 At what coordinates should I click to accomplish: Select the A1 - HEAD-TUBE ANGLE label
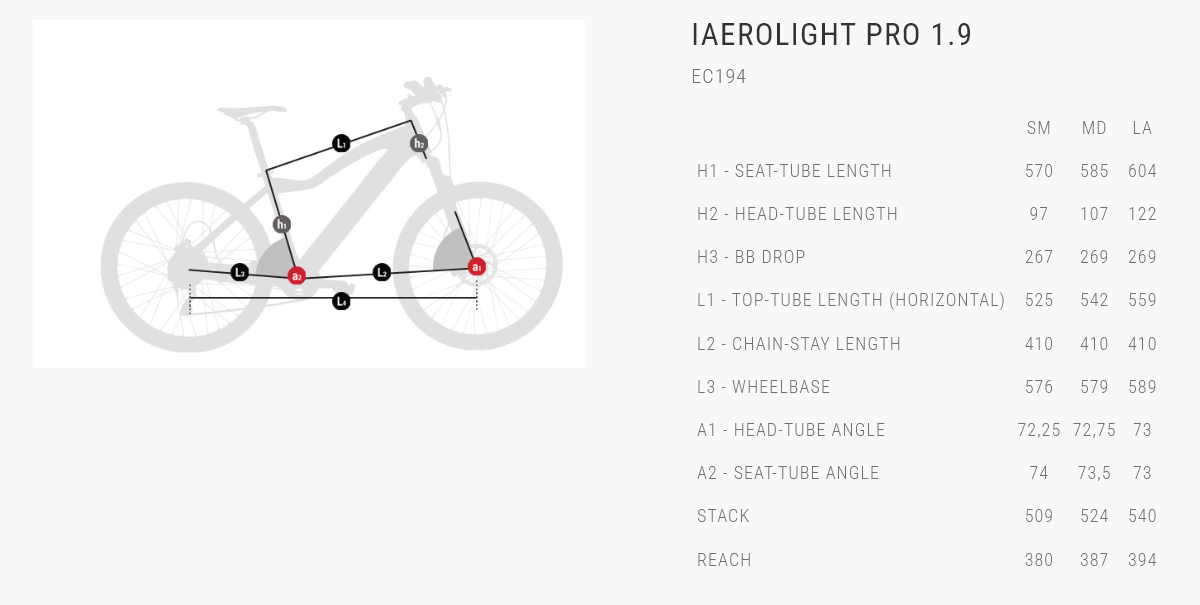click(791, 430)
